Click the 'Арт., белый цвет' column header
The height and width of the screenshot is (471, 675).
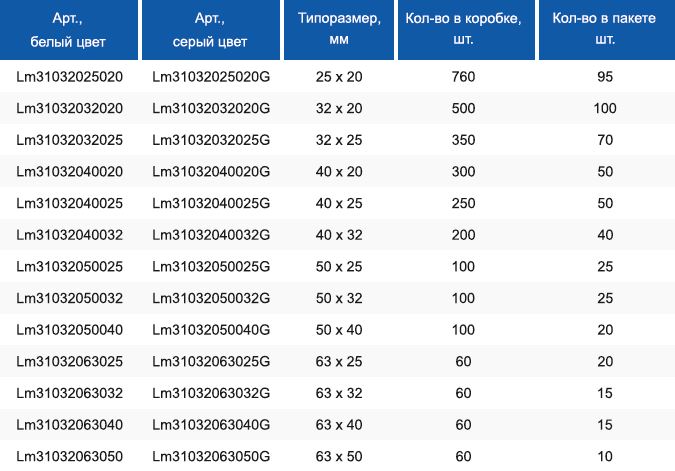(x=68, y=30)
